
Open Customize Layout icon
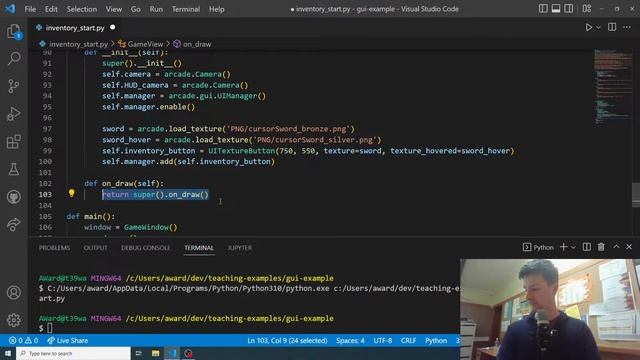(587, 9)
